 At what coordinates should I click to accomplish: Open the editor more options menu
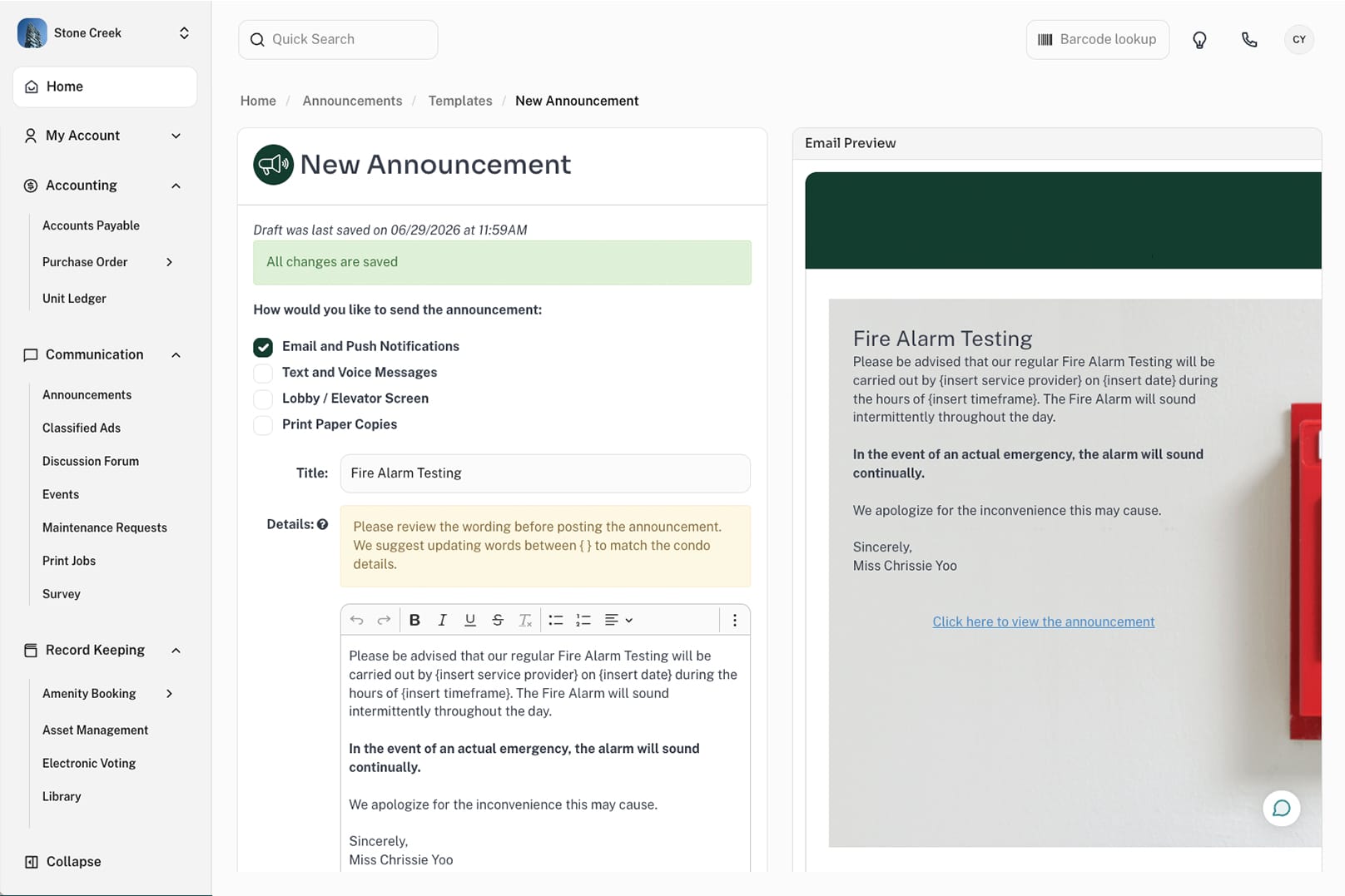click(734, 620)
